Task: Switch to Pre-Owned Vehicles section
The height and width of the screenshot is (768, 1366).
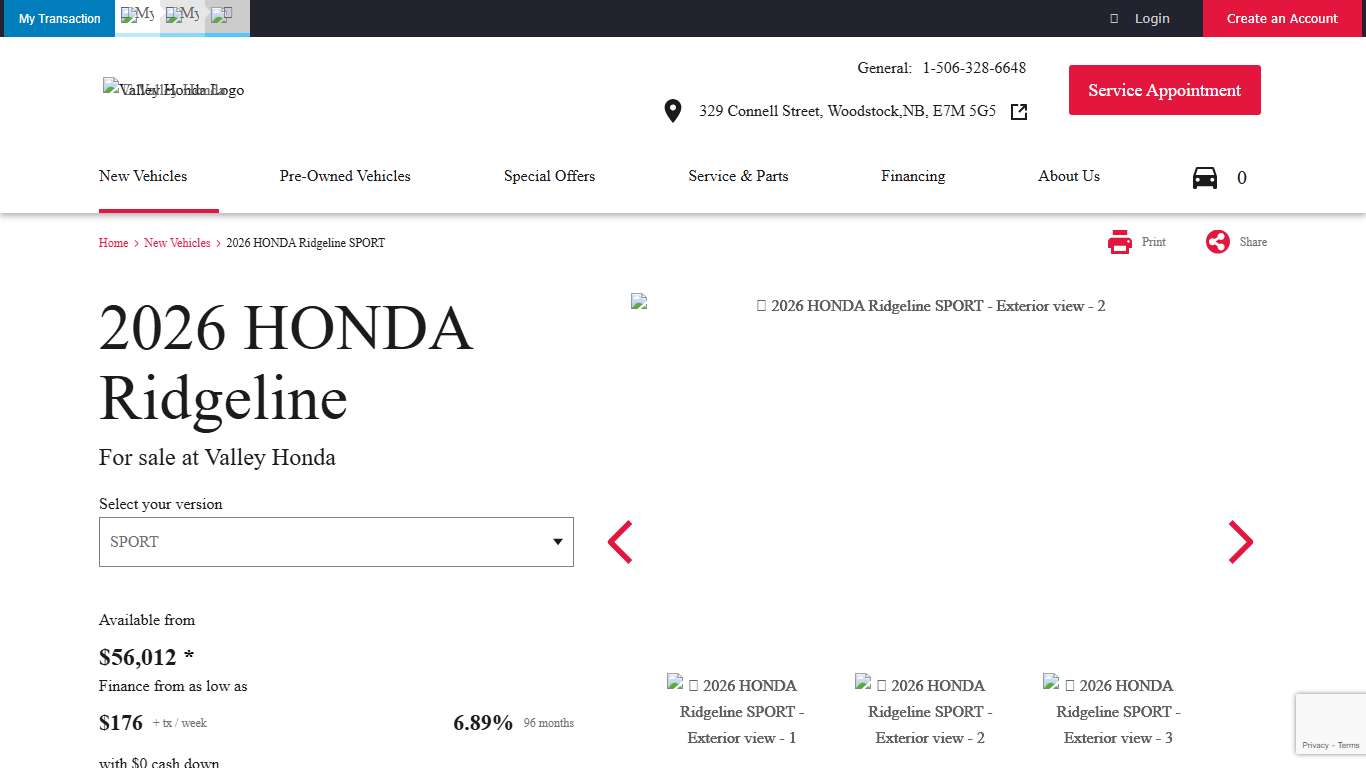Action: pyautogui.click(x=345, y=176)
